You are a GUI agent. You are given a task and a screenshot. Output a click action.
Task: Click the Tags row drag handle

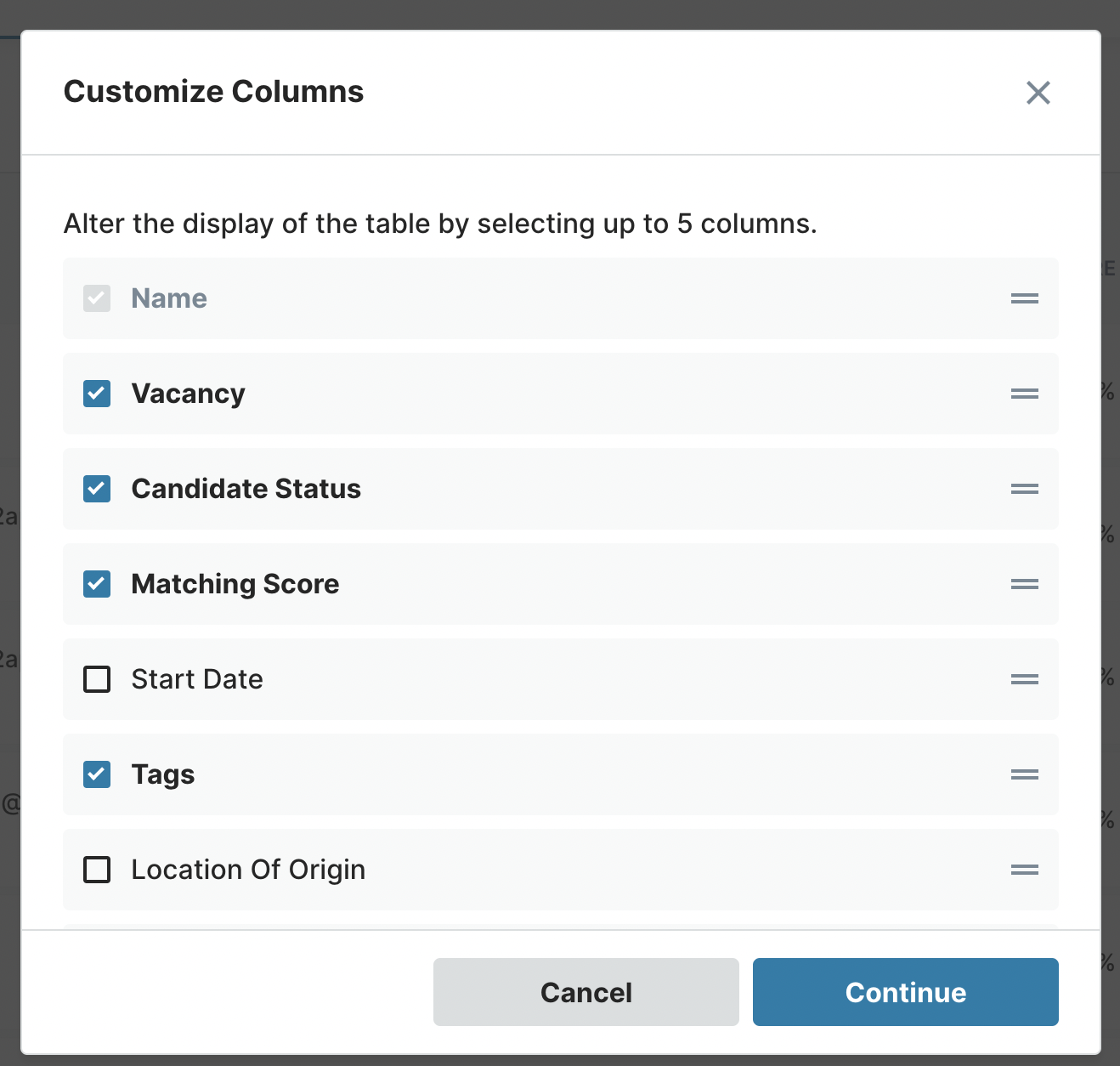(1024, 774)
